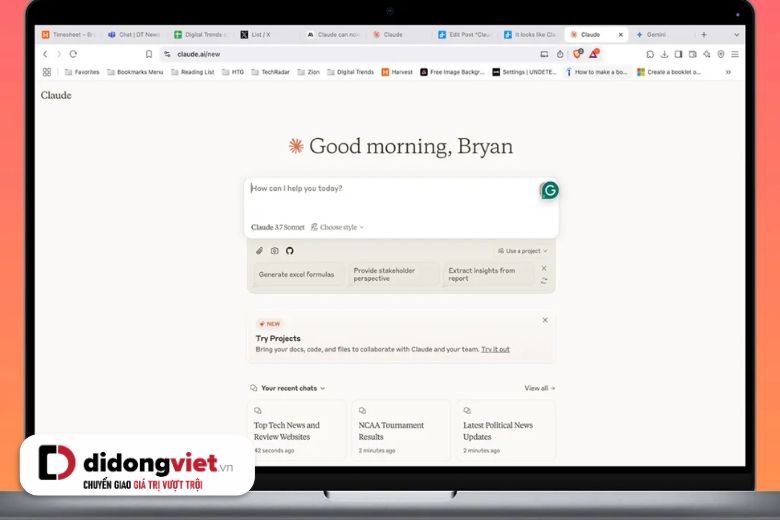This screenshot has height=520, width=780.
Task: Open Free Image Backgr... bookmark
Action: [x=452, y=72]
